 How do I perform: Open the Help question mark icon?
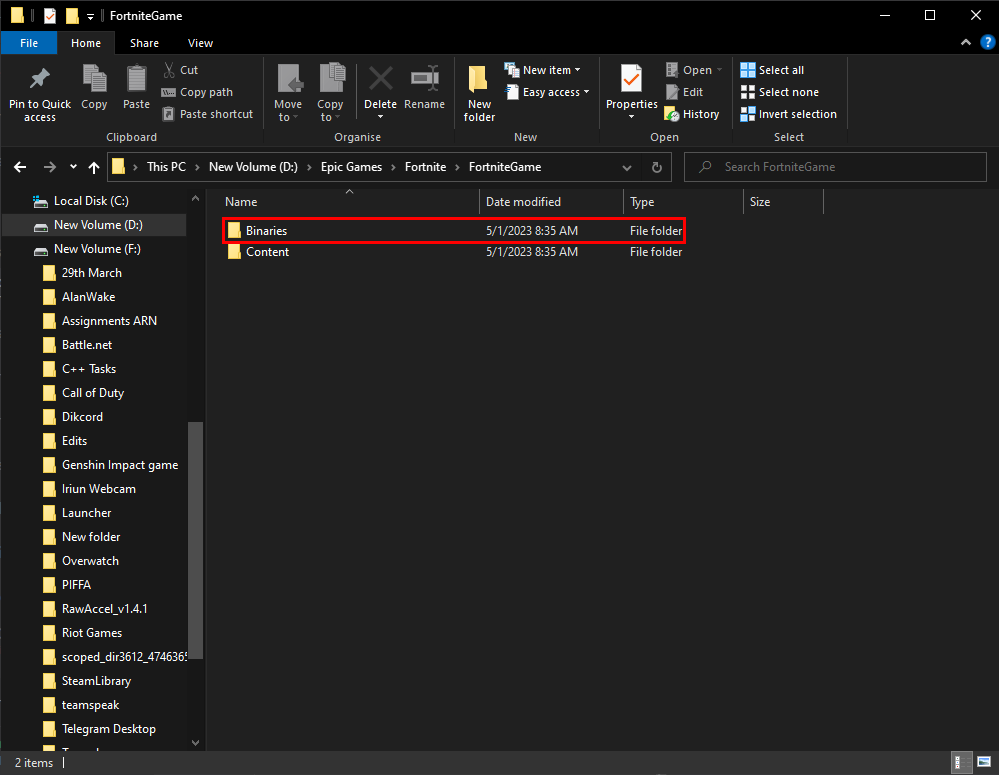(987, 43)
